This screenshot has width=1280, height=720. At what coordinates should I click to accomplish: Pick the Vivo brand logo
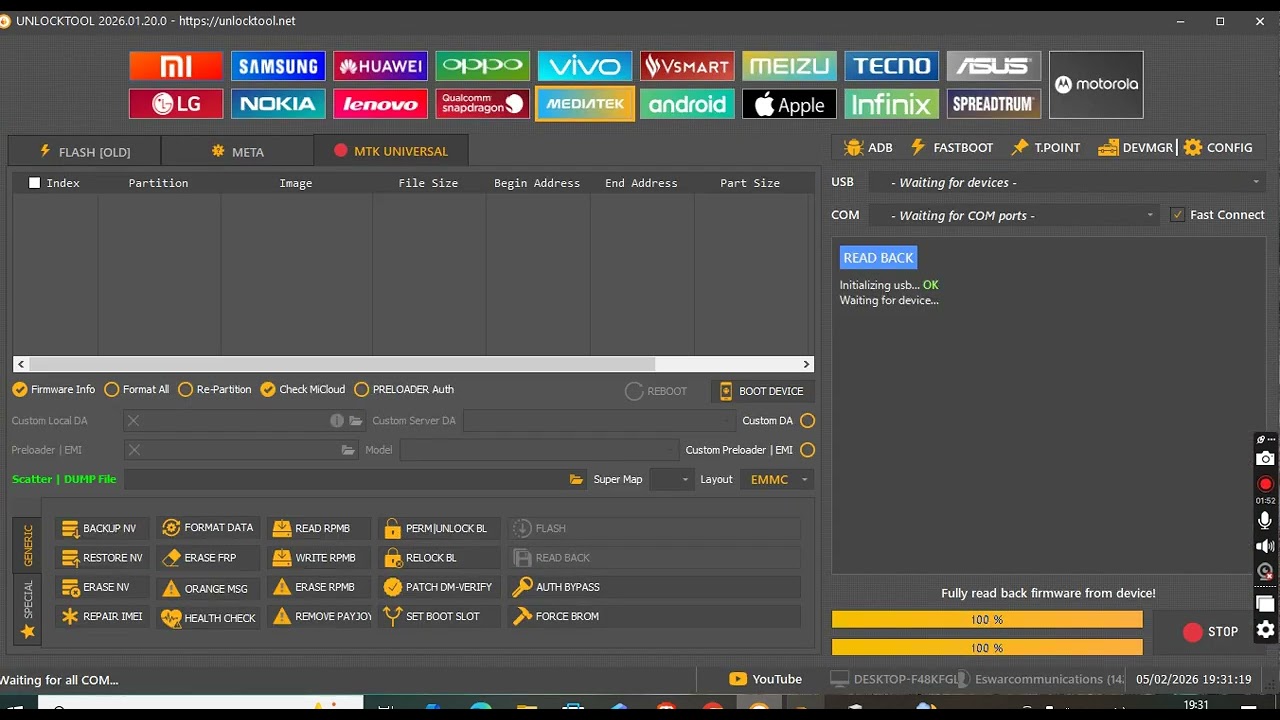click(x=585, y=66)
